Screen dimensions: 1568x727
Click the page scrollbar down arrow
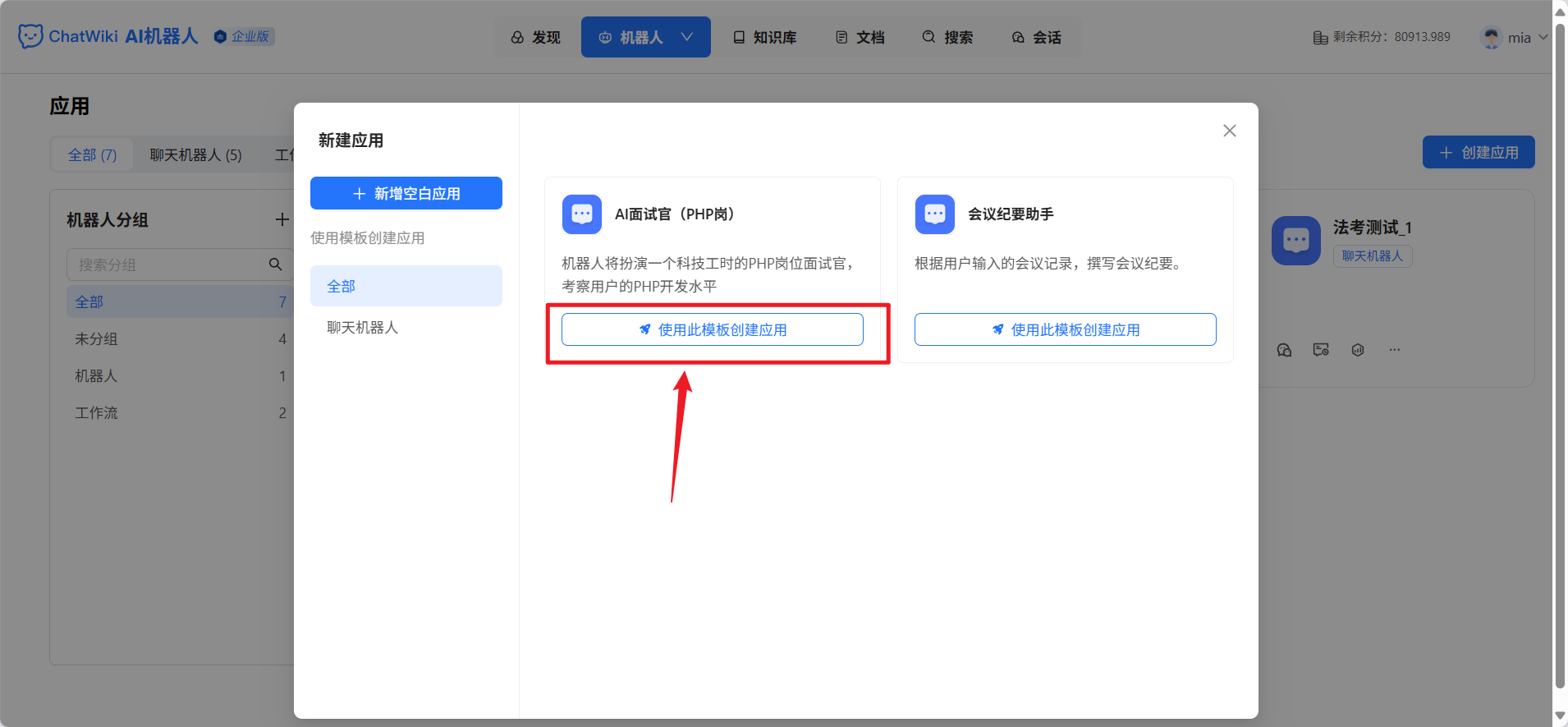(x=1561, y=716)
